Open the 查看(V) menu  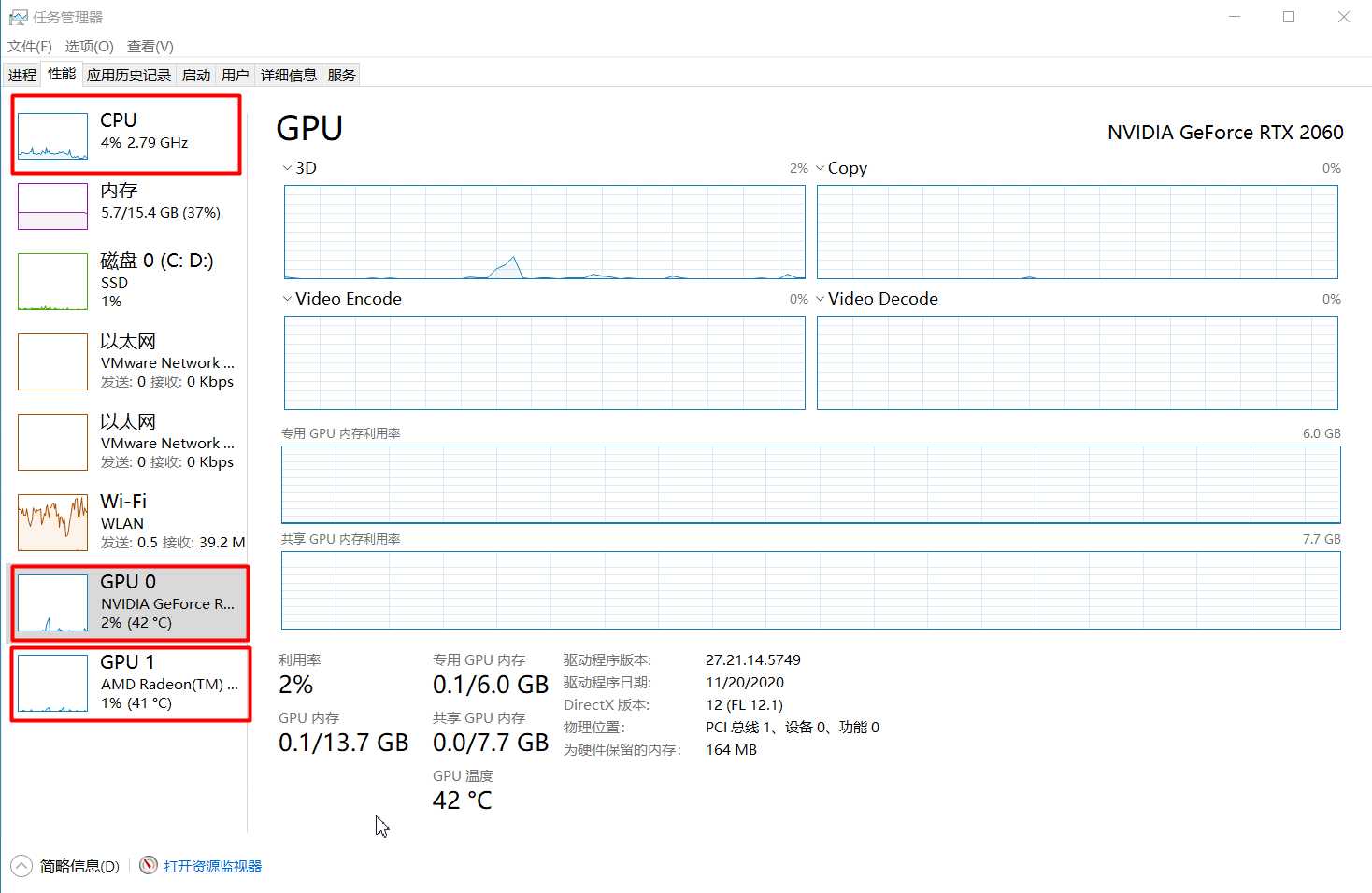(x=150, y=46)
